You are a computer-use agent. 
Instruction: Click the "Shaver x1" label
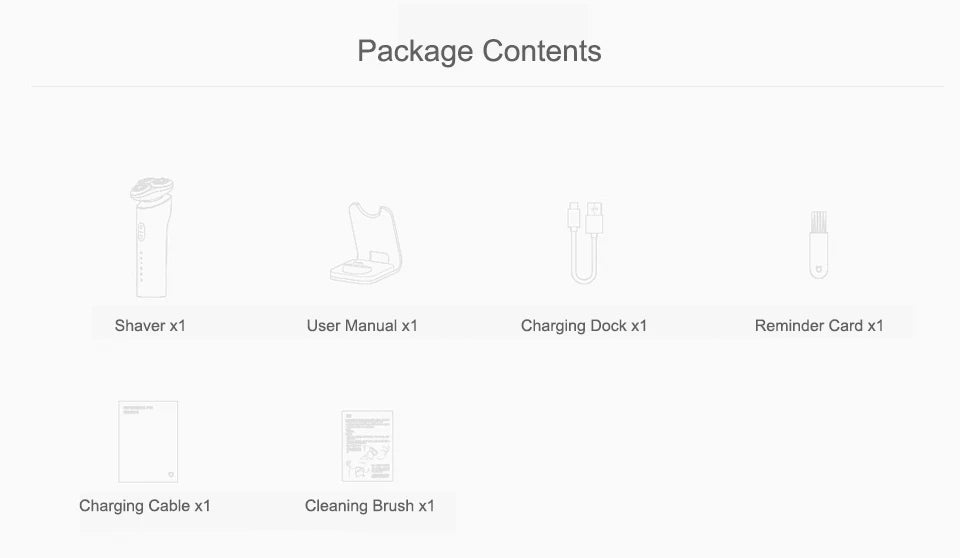point(150,326)
